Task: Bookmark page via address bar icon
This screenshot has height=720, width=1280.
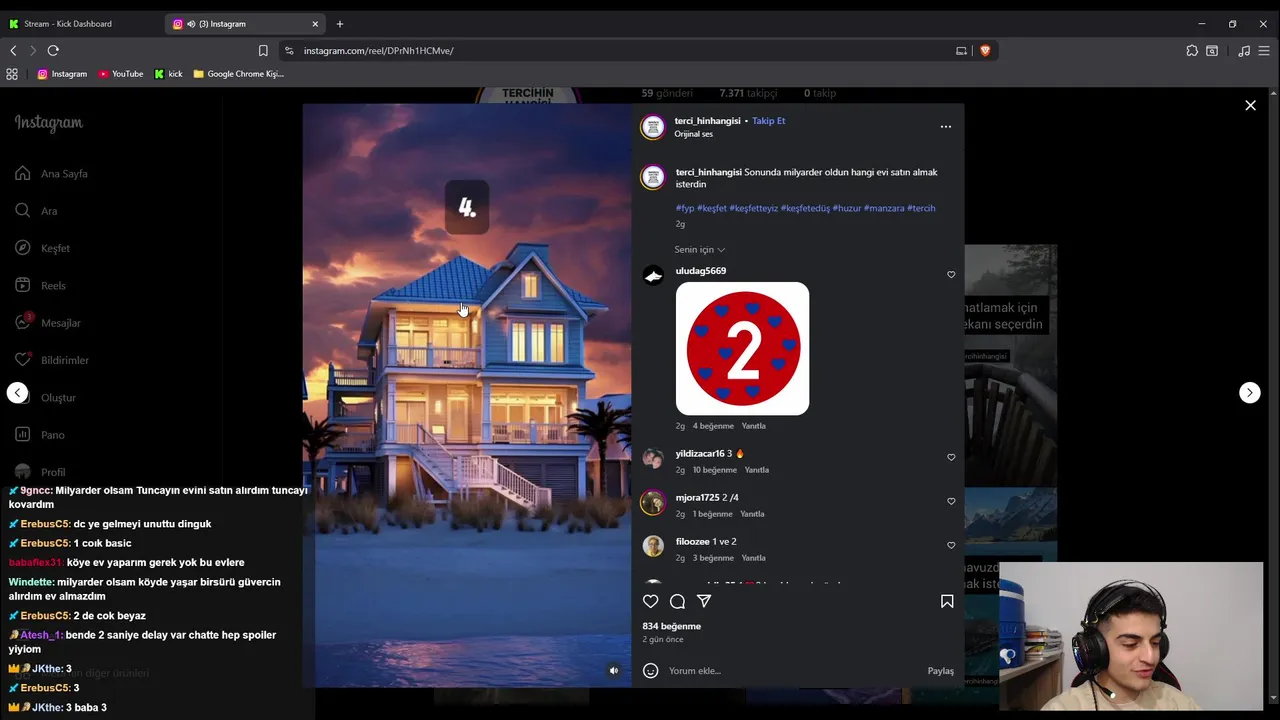Action: [263, 51]
